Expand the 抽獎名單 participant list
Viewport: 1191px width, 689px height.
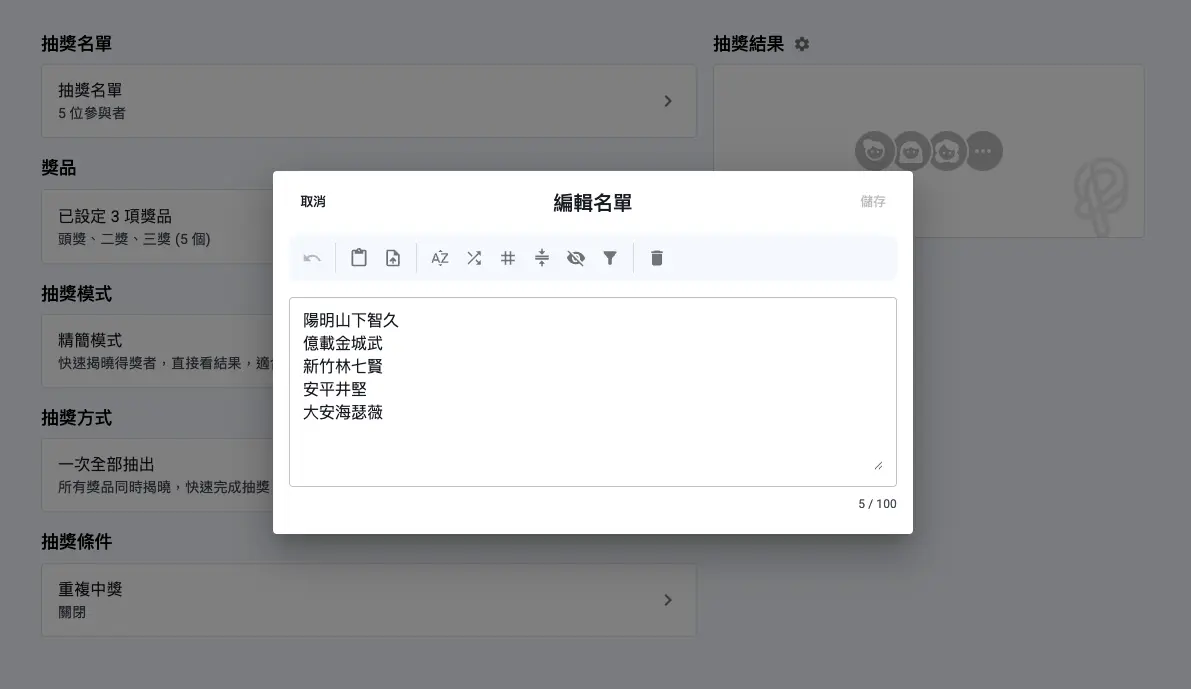click(368, 100)
